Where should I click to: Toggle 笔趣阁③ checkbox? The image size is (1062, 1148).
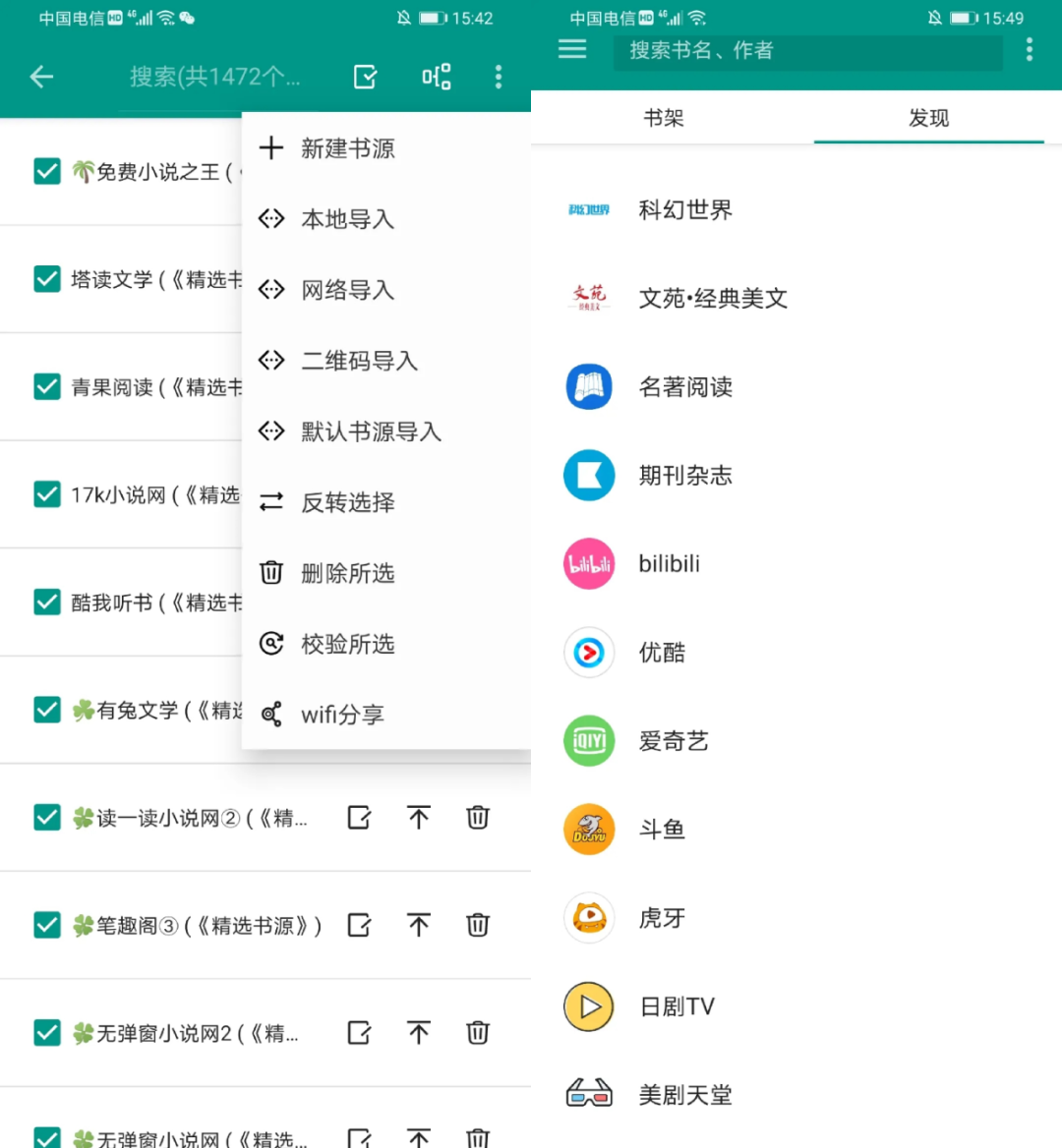47,925
